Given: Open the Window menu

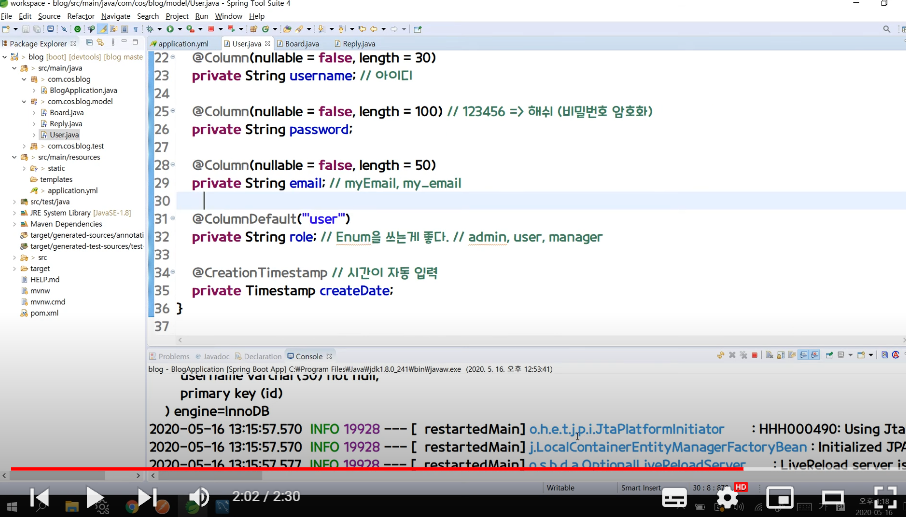Looking at the screenshot, I should [x=228, y=16].
